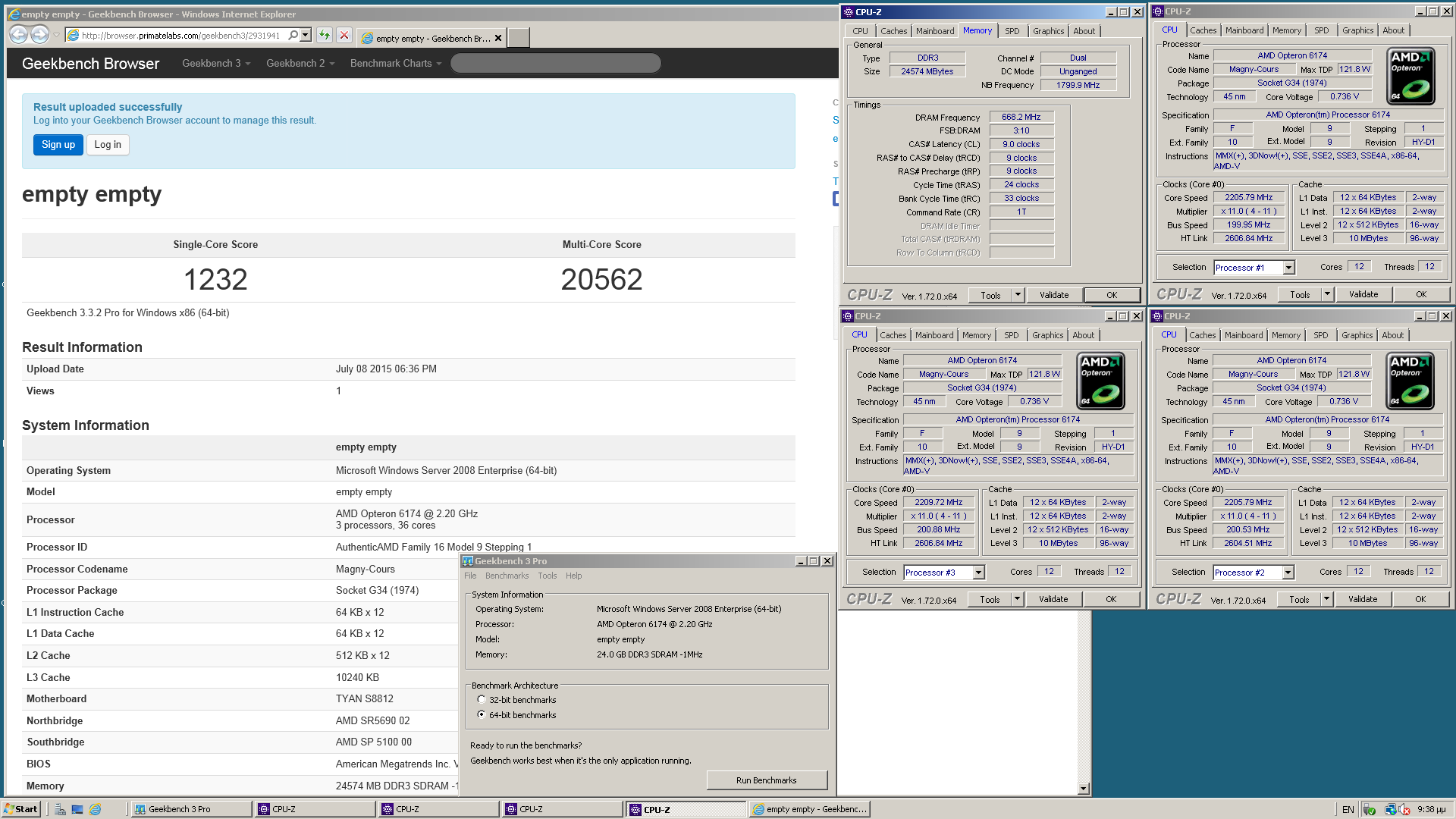Open About tab in Memory CPU-Z window
This screenshot has width=1456, height=819.
click(1084, 31)
